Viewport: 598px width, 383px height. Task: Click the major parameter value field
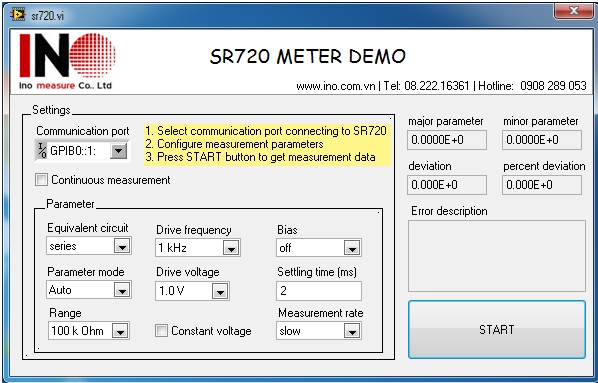click(x=447, y=140)
